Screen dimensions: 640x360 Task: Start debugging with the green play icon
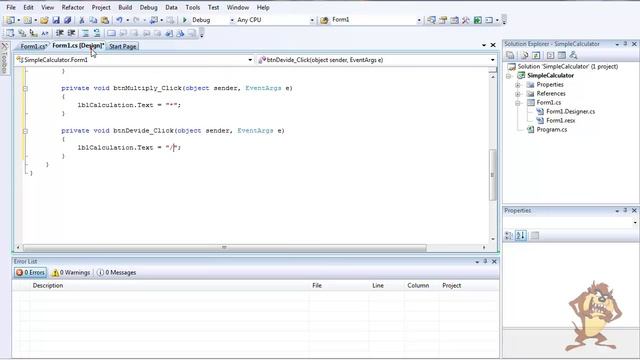pos(184,20)
